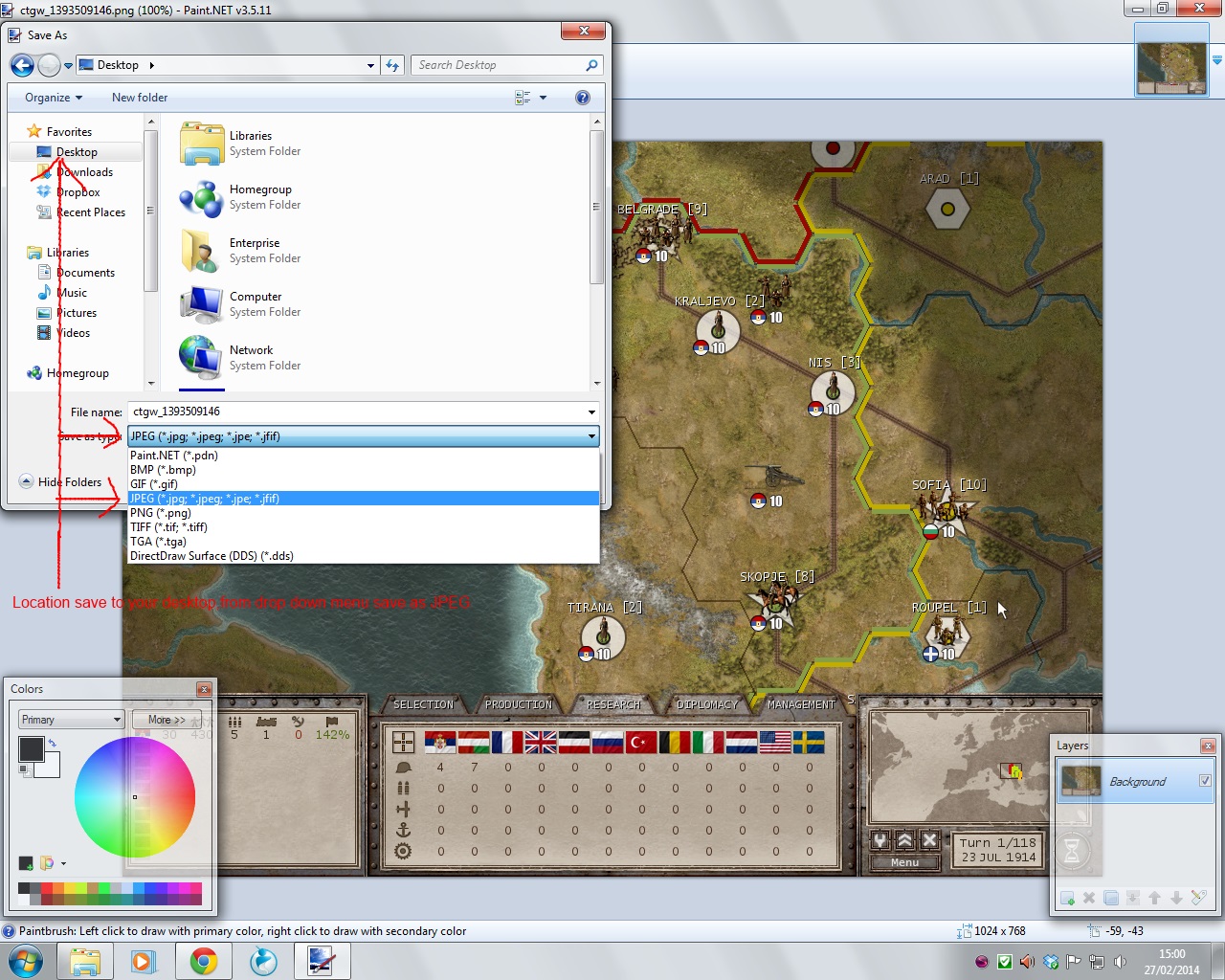This screenshot has width=1225, height=980.
Task: Select the image thumbnail in top-right strip
Action: (1171, 59)
